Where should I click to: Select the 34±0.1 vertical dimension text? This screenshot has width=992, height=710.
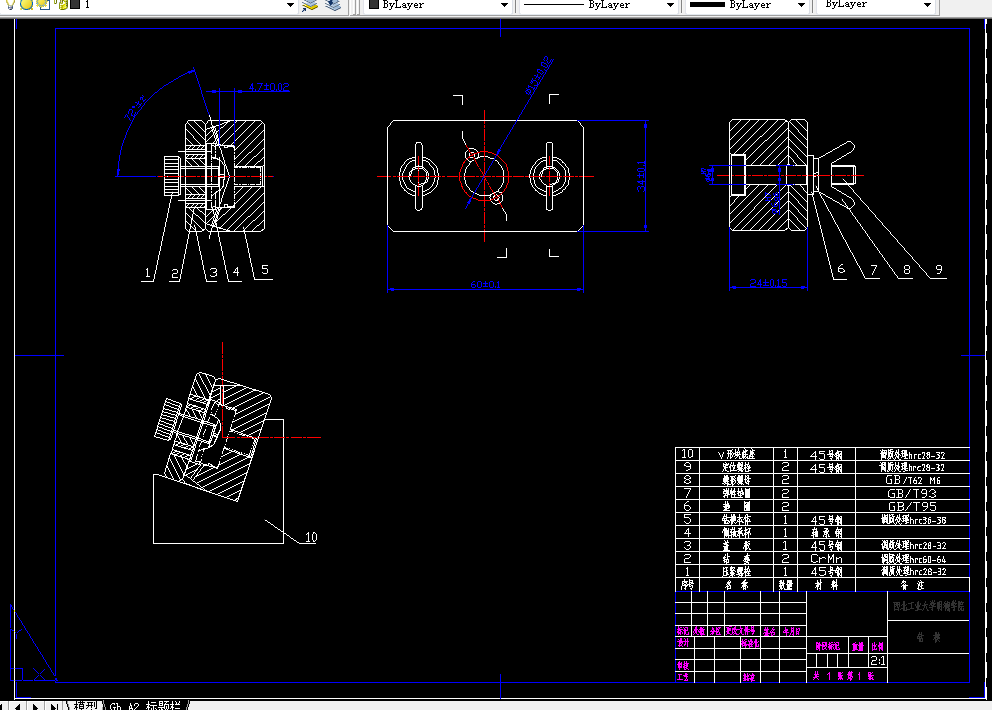641,176
